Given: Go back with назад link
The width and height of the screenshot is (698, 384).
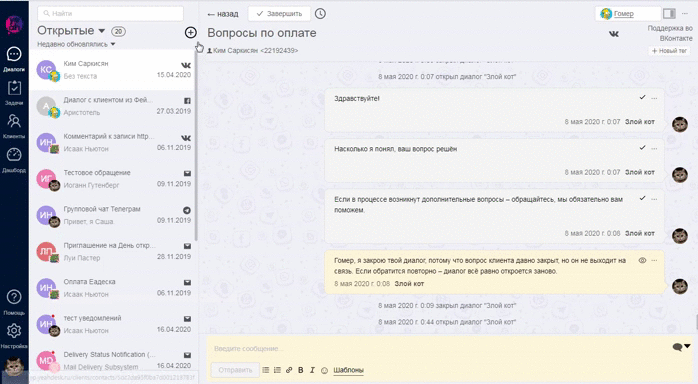Looking at the screenshot, I should (x=223, y=14).
